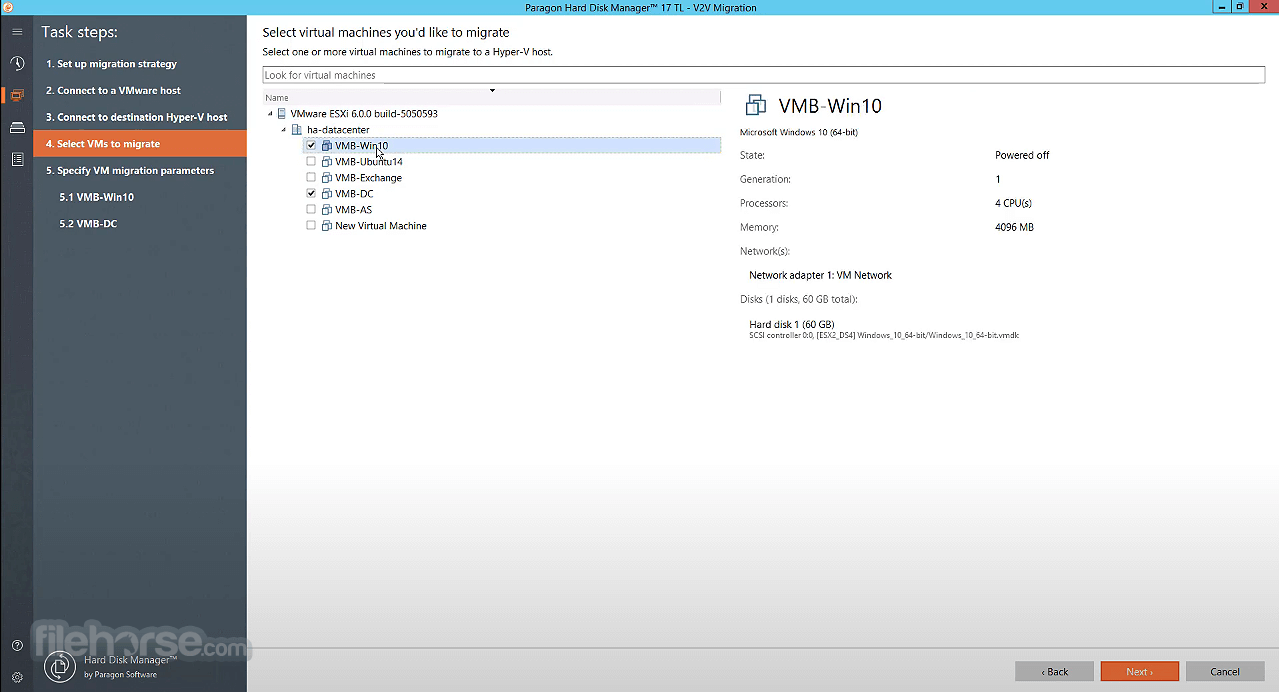Click Network adapter 1: VM Network text
Image resolution: width=1279 pixels, height=692 pixels.
[821, 276]
